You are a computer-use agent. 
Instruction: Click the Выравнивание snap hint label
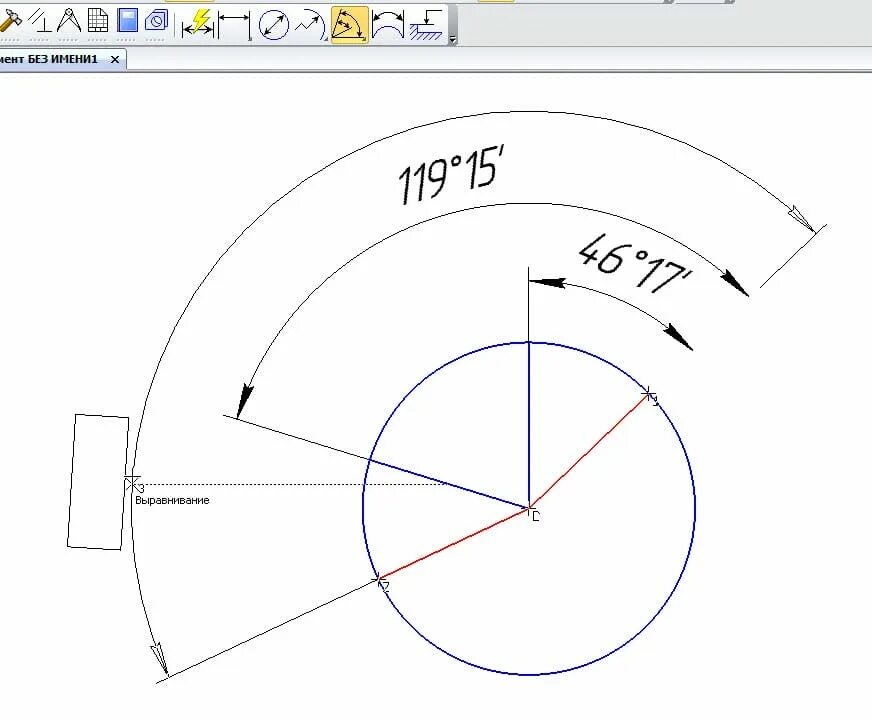[x=172, y=500]
